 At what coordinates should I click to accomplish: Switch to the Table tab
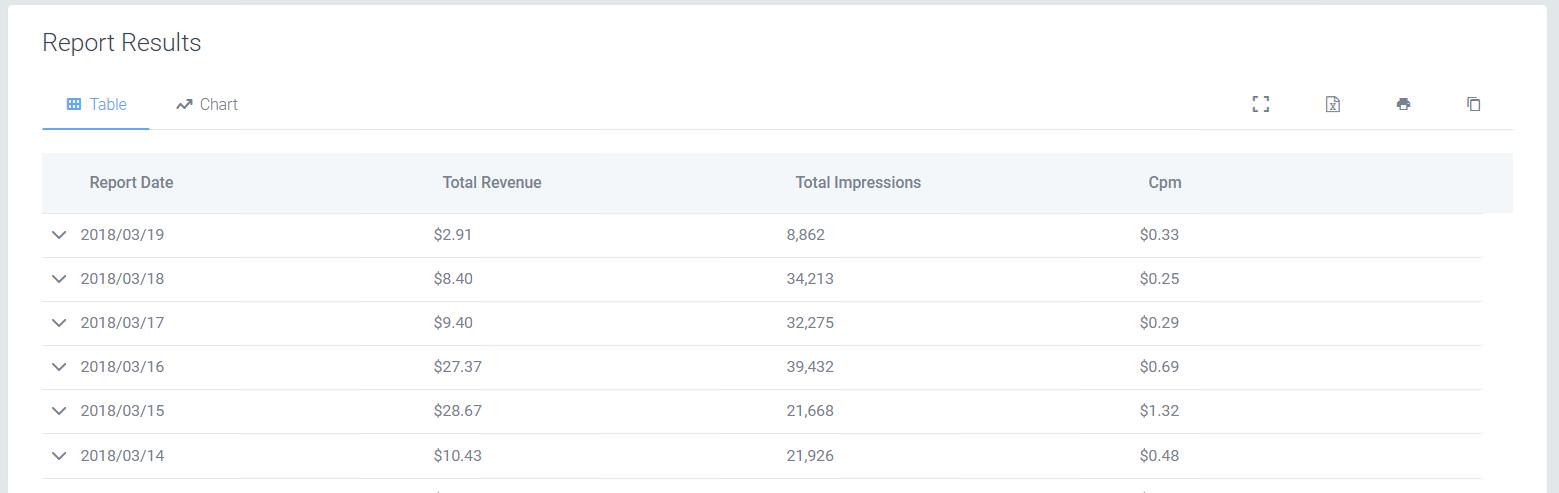(96, 104)
